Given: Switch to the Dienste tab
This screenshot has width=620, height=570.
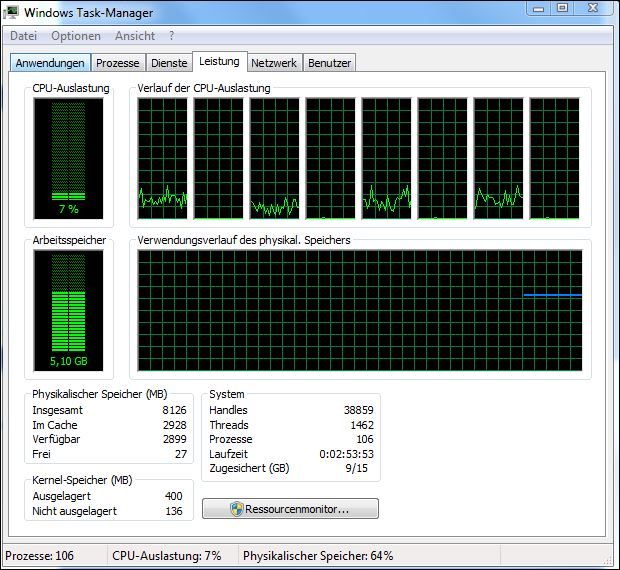Looking at the screenshot, I should [x=169, y=63].
